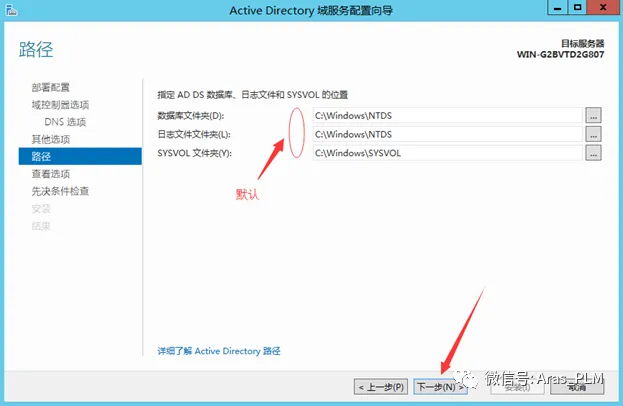Click the 取消 cancel button
623x406 pixels.
[x=577, y=387]
